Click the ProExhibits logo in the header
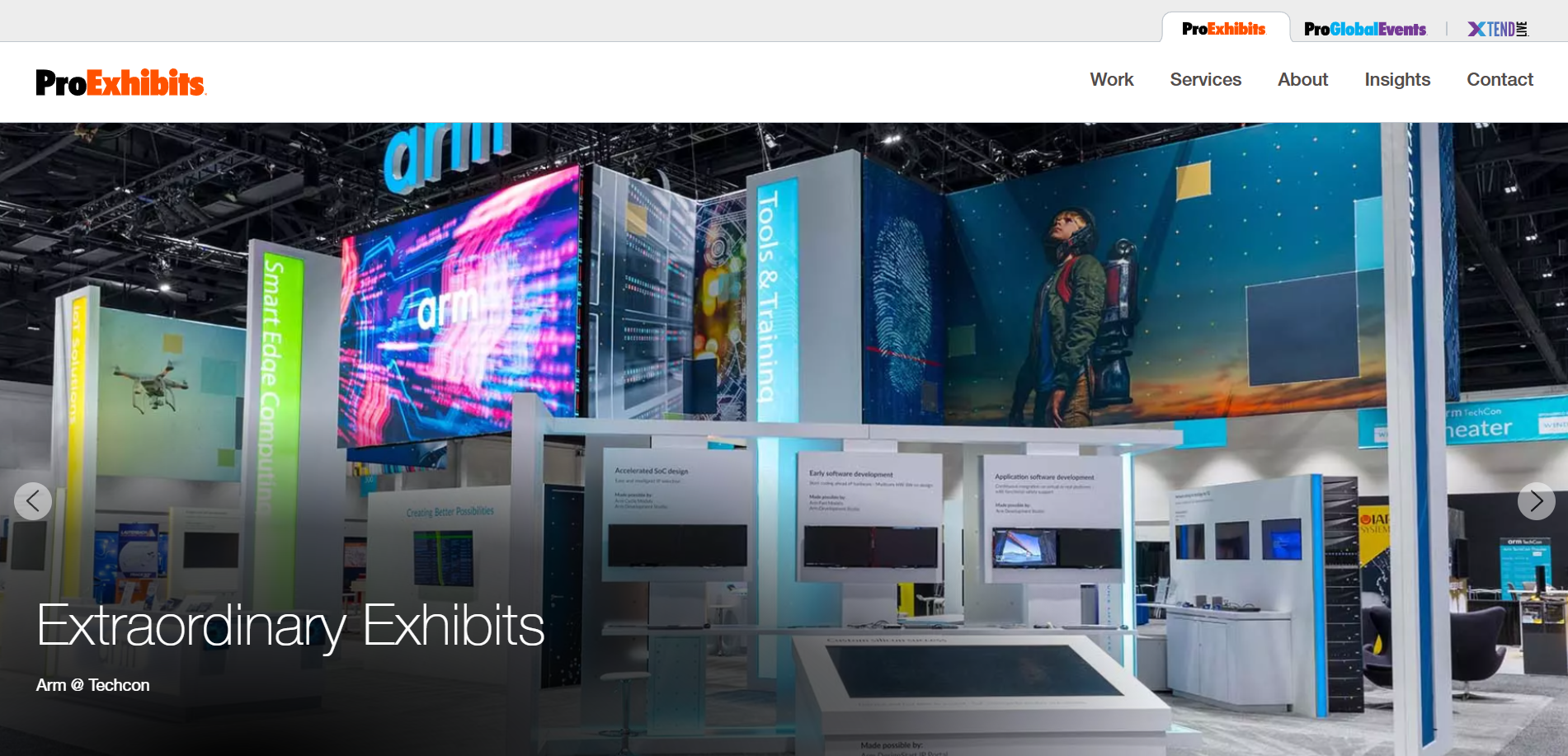1568x756 pixels. (x=120, y=82)
